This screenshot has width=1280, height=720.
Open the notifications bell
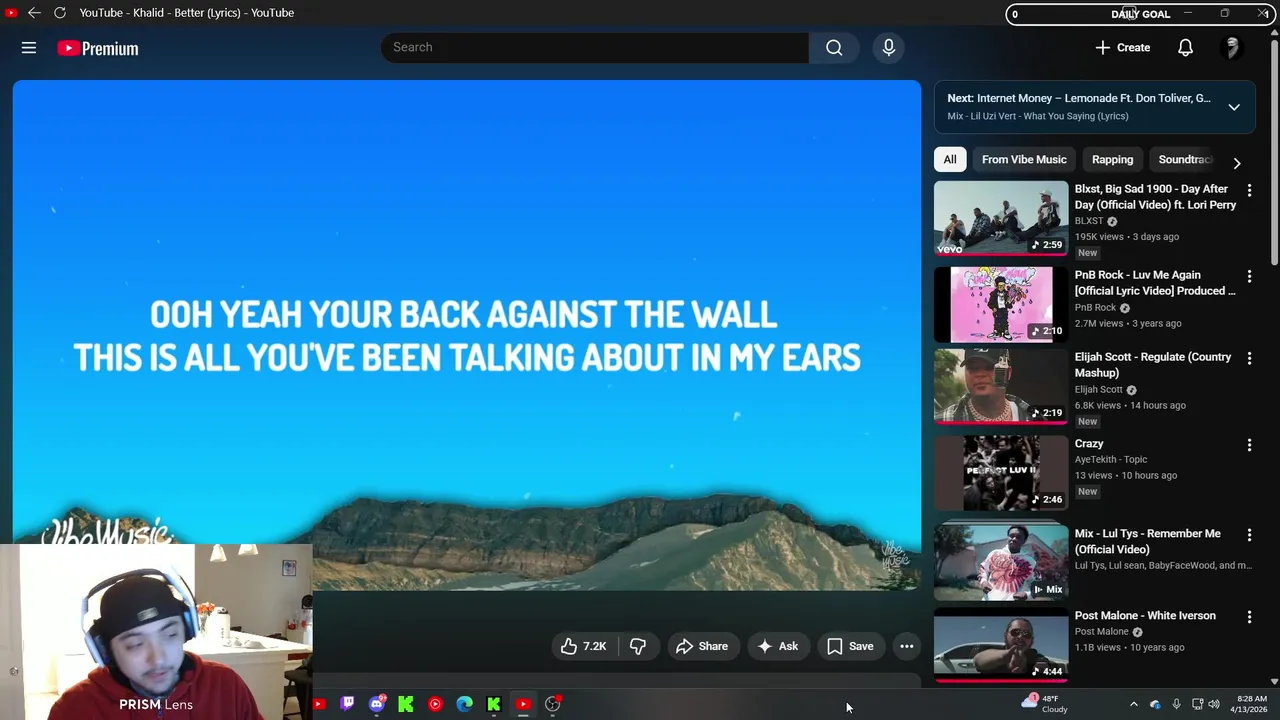tap(1185, 47)
